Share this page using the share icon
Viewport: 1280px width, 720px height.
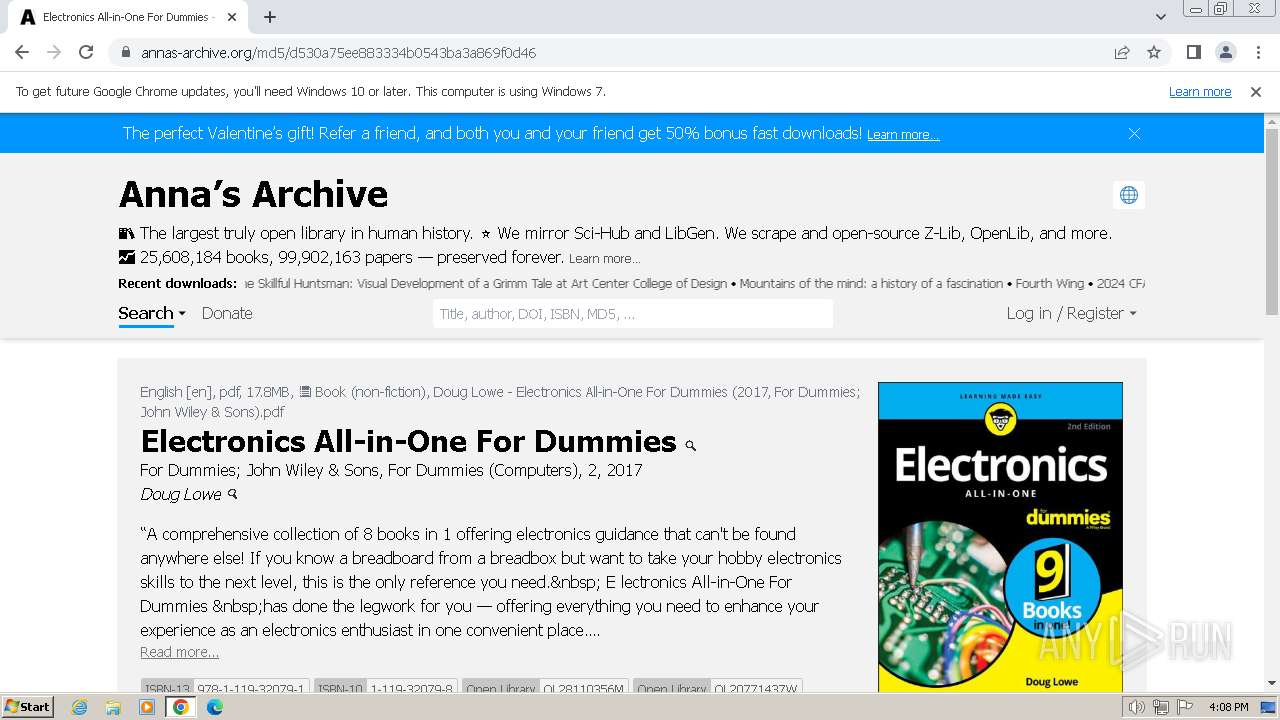pyautogui.click(x=1122, y=52)
